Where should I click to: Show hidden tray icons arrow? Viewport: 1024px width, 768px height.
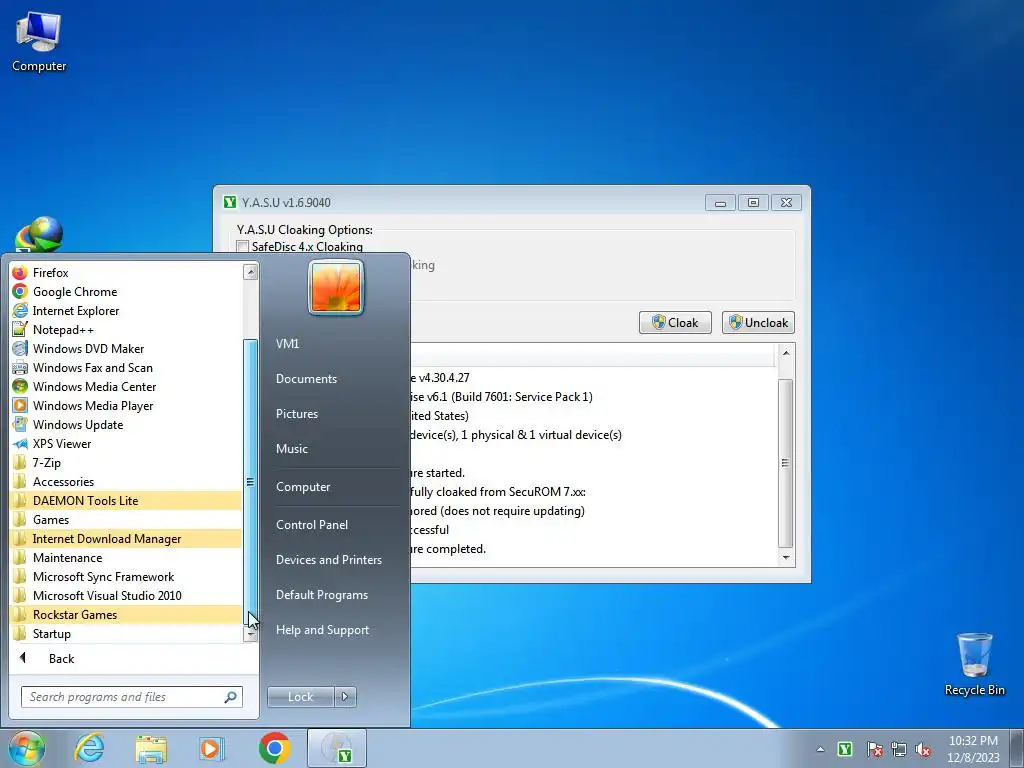tap(820, 749)
